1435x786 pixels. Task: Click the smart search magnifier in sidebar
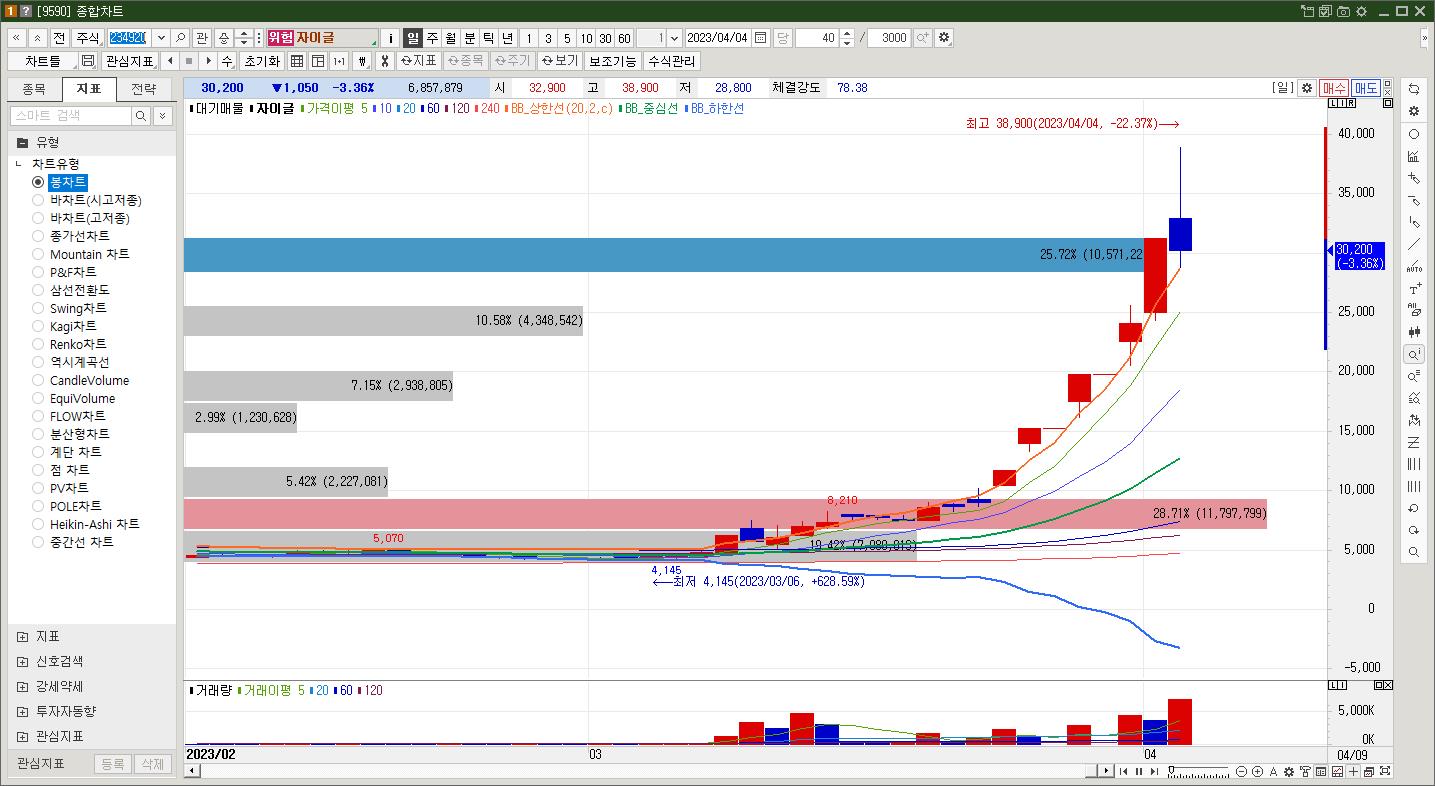point(141,116)
